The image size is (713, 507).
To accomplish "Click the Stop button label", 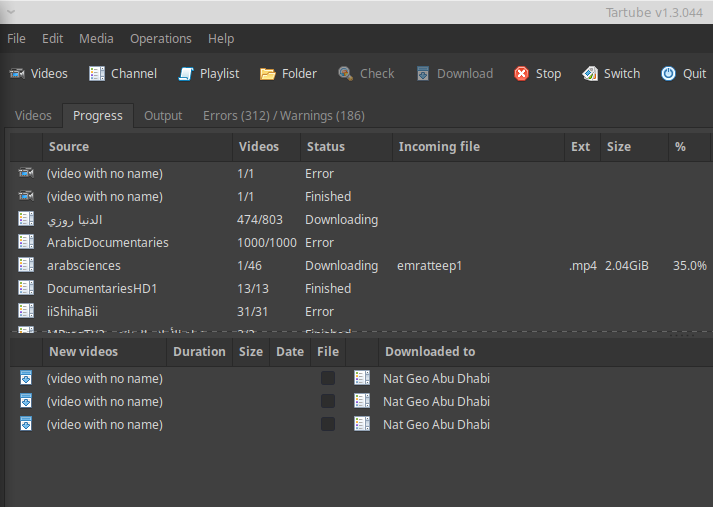I will click(x=548, y=73).
